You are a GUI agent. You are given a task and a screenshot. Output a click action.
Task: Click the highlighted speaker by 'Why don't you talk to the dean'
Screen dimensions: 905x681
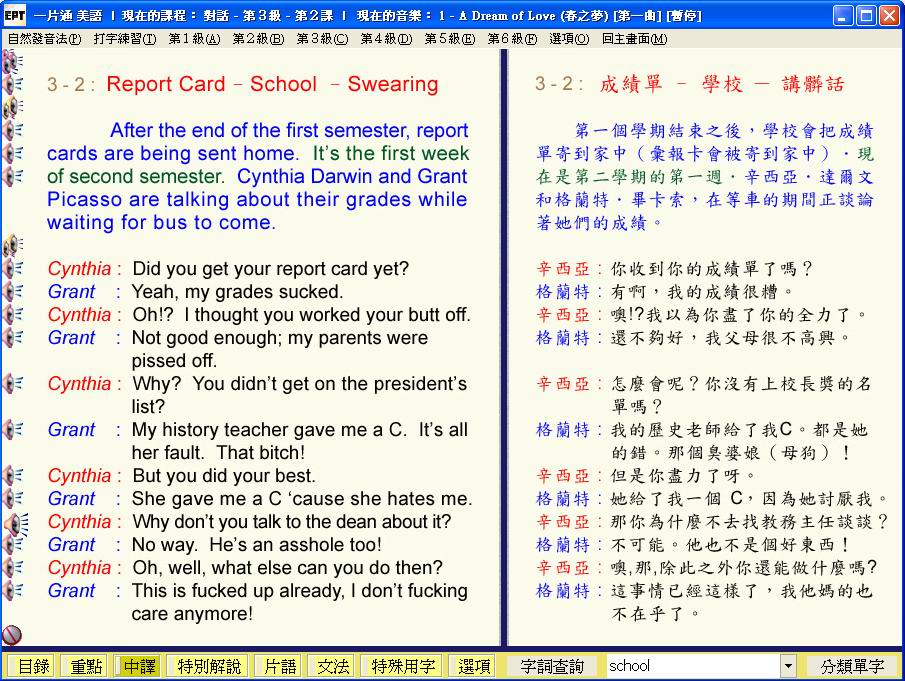(x=13, y=522)
